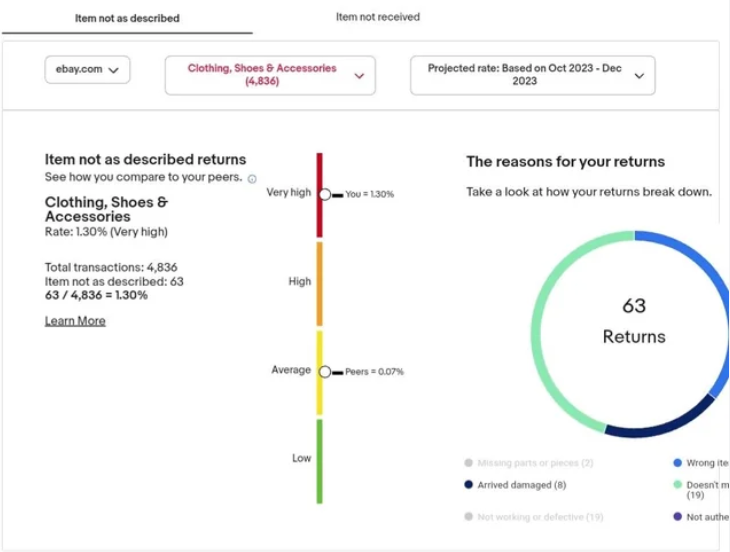Click the green 'Low' rating bar segment
730x552 pixels.
click(320, 461)
